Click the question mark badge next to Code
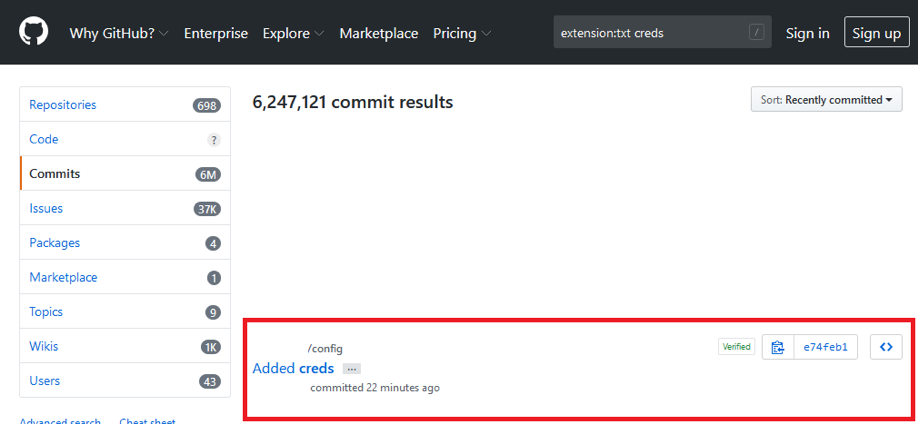The image size is (918, 424). click(x=214, y=140)
